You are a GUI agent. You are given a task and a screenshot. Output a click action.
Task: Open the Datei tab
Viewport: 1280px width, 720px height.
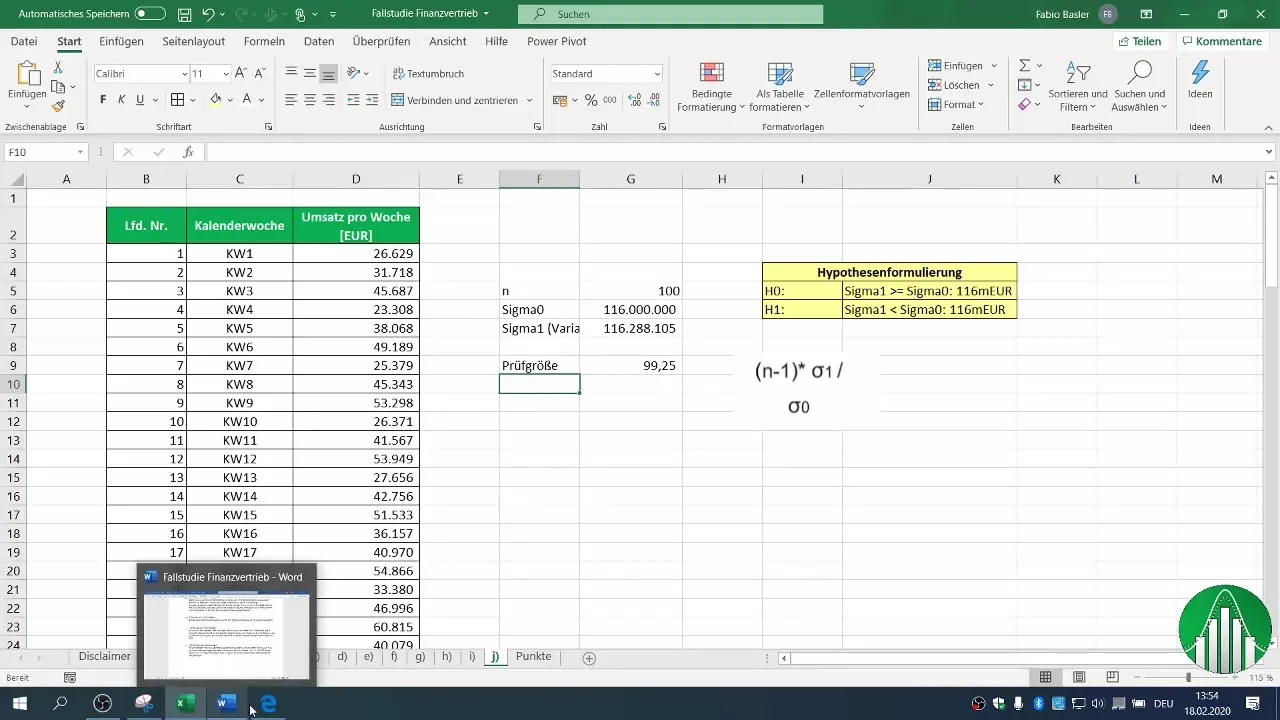[x=24, y=41]
